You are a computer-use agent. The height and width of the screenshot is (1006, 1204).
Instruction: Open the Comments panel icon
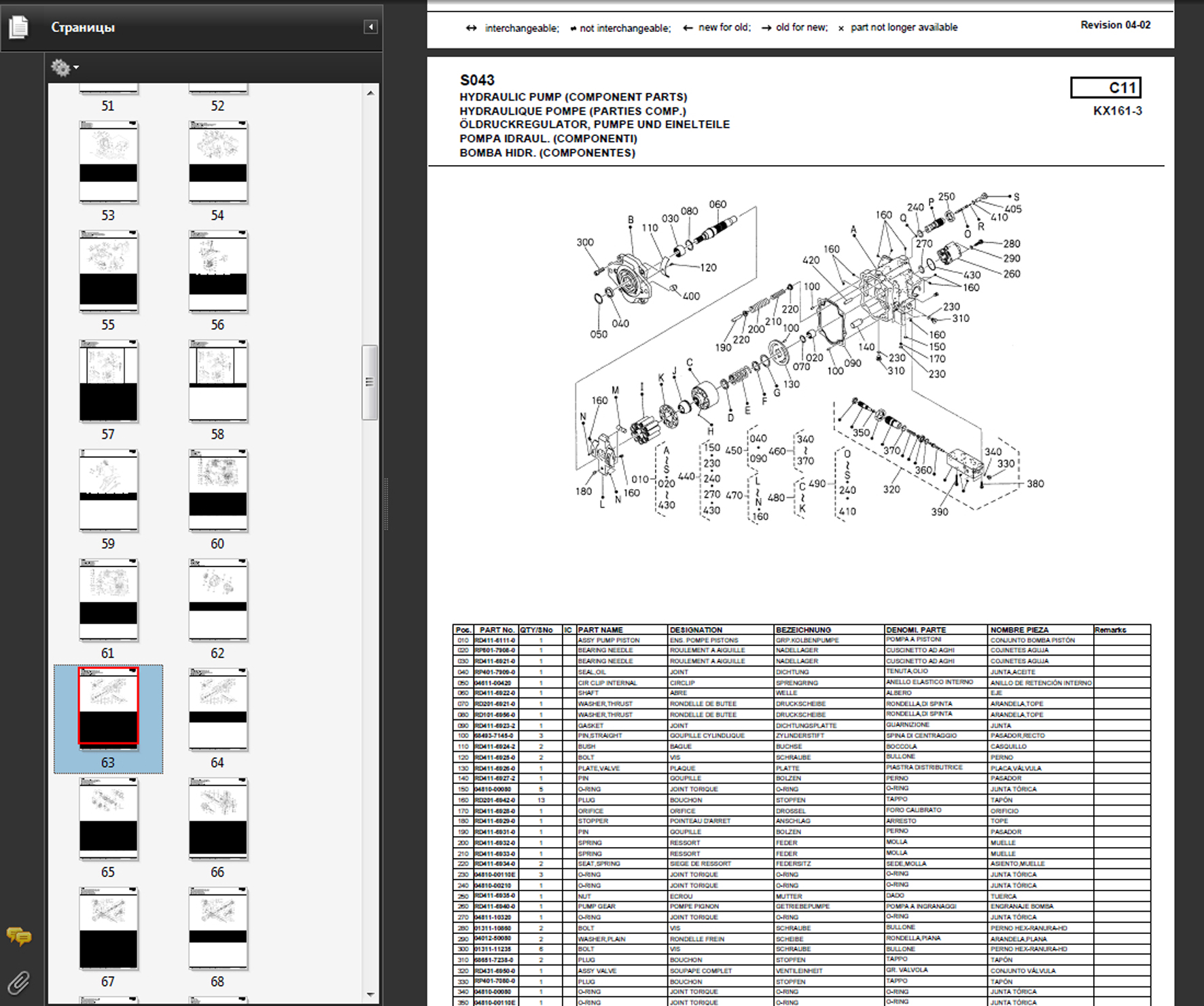[19, 937]
